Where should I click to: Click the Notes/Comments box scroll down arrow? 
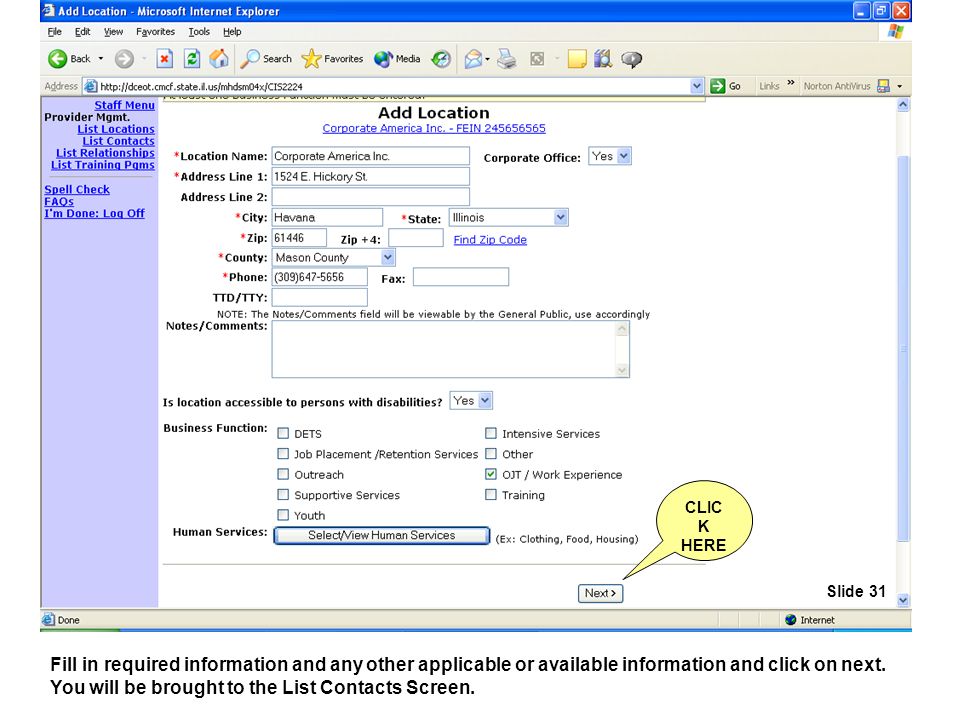point(622,370)
